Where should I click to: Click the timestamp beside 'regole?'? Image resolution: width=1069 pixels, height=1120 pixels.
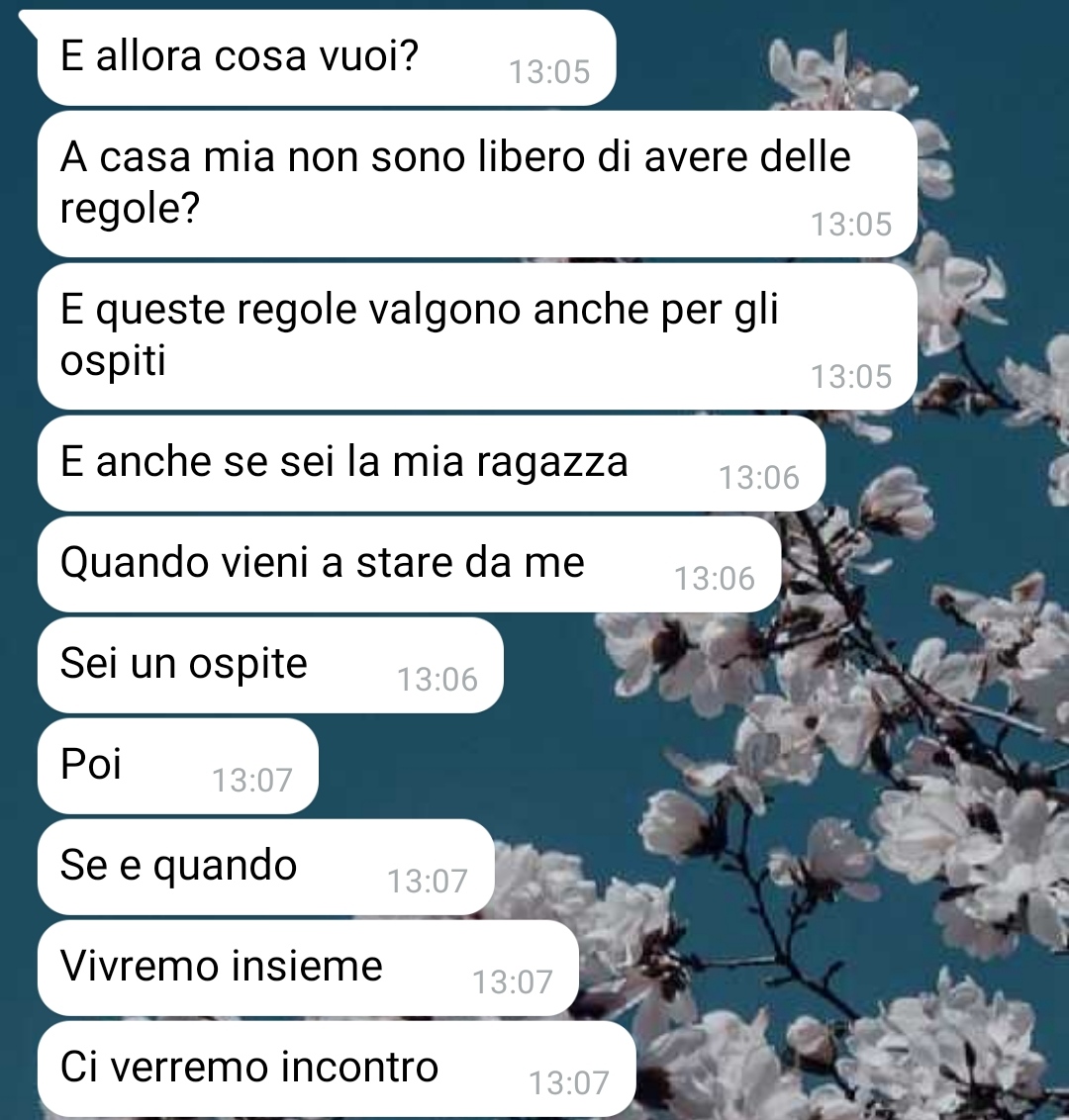click(x=851, y=225)
